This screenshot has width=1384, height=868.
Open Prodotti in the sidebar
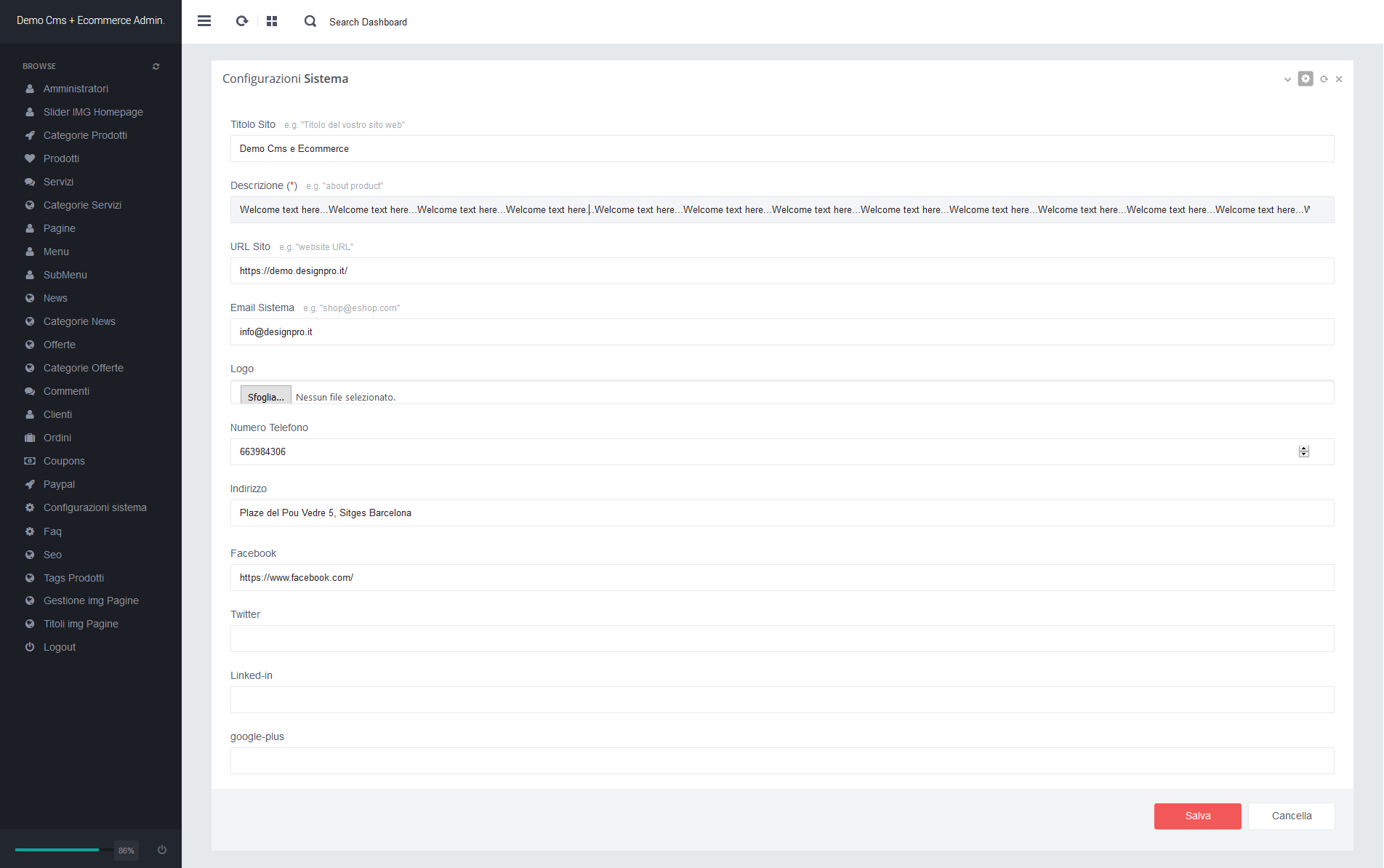[x=61, y=158]
